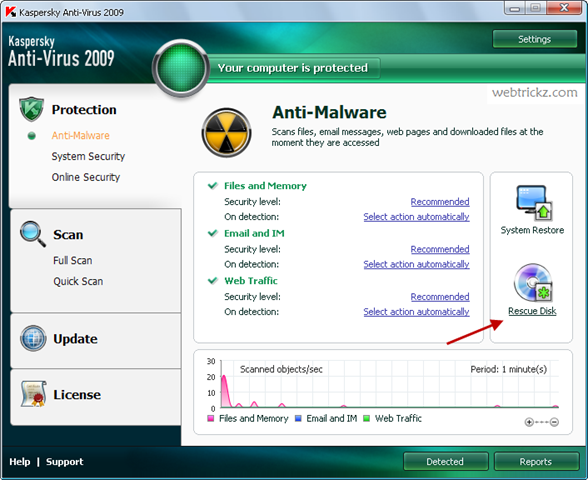Select Anti-Malware in Protection menu
This screenshot has height=480, width=588.
point(81,135)
